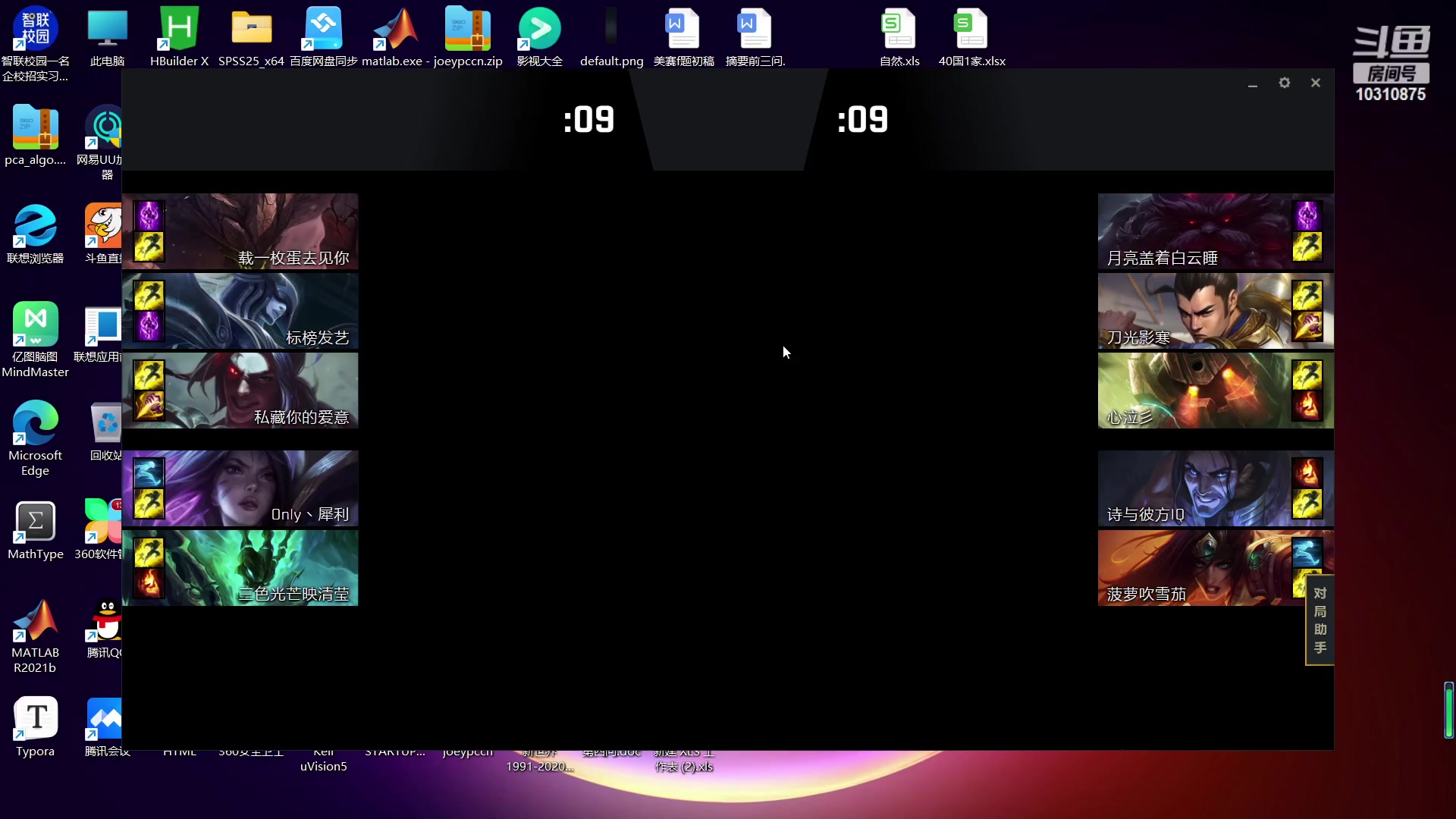Click the Flash spell icon on 三色光芒映清莹 card

(x=149, y=552)
